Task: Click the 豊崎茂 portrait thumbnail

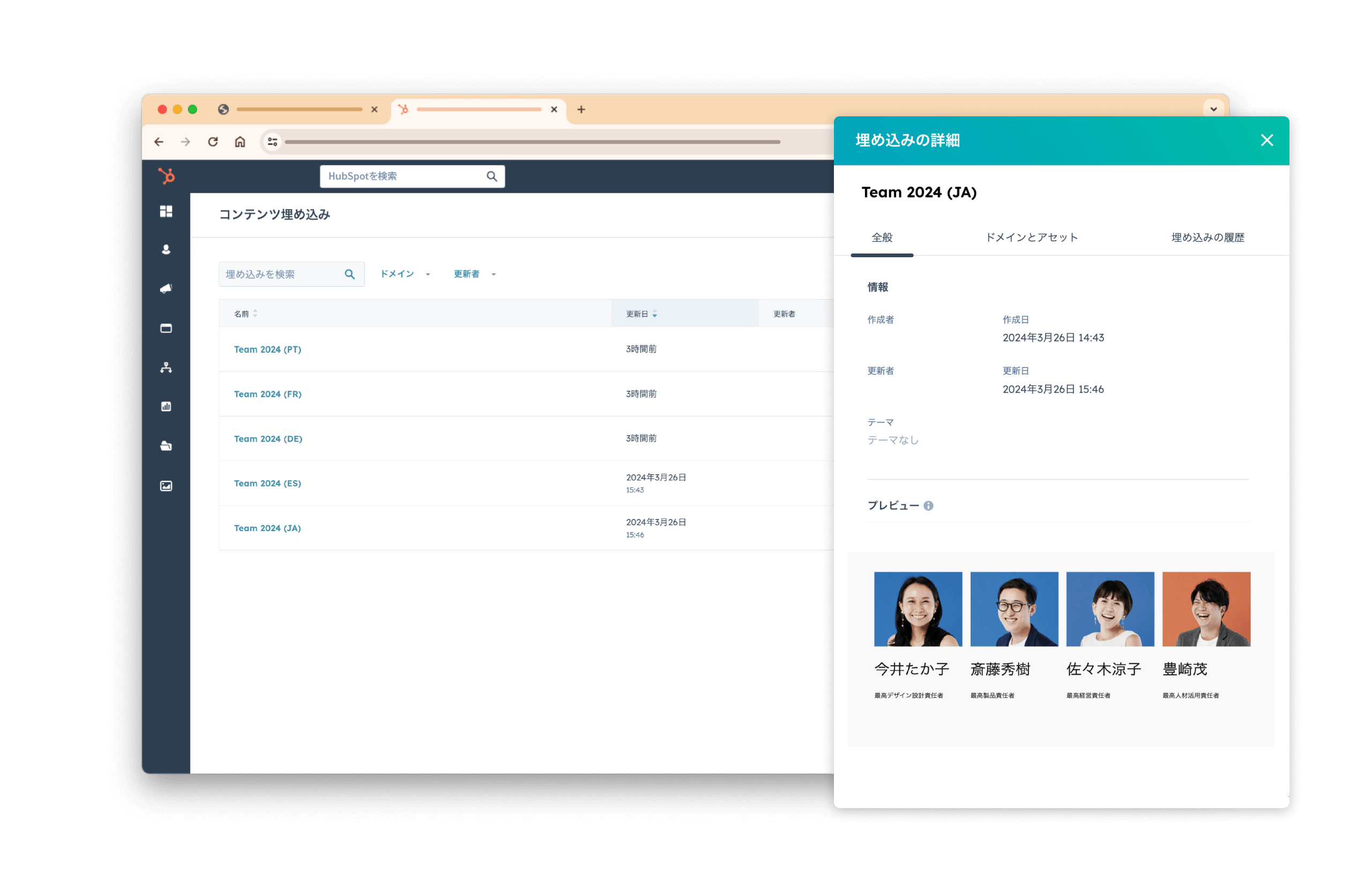Action: point(1206,609)
